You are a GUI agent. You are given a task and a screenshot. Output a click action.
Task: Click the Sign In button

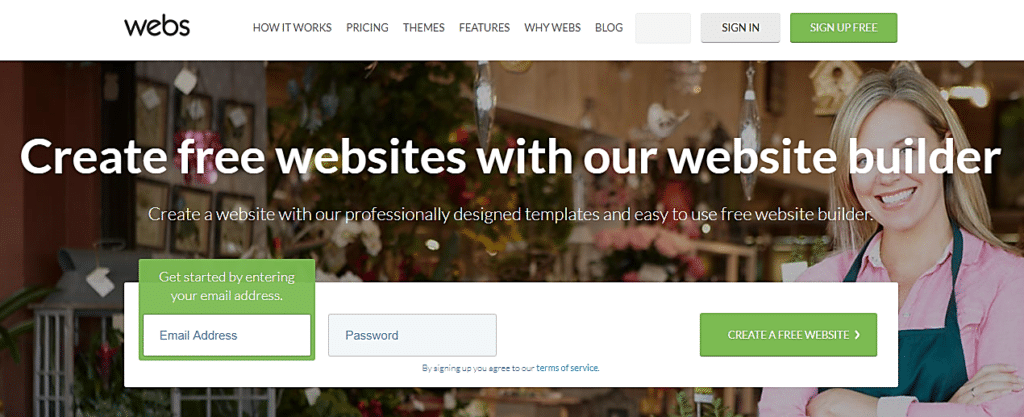[x=741, y=28]
